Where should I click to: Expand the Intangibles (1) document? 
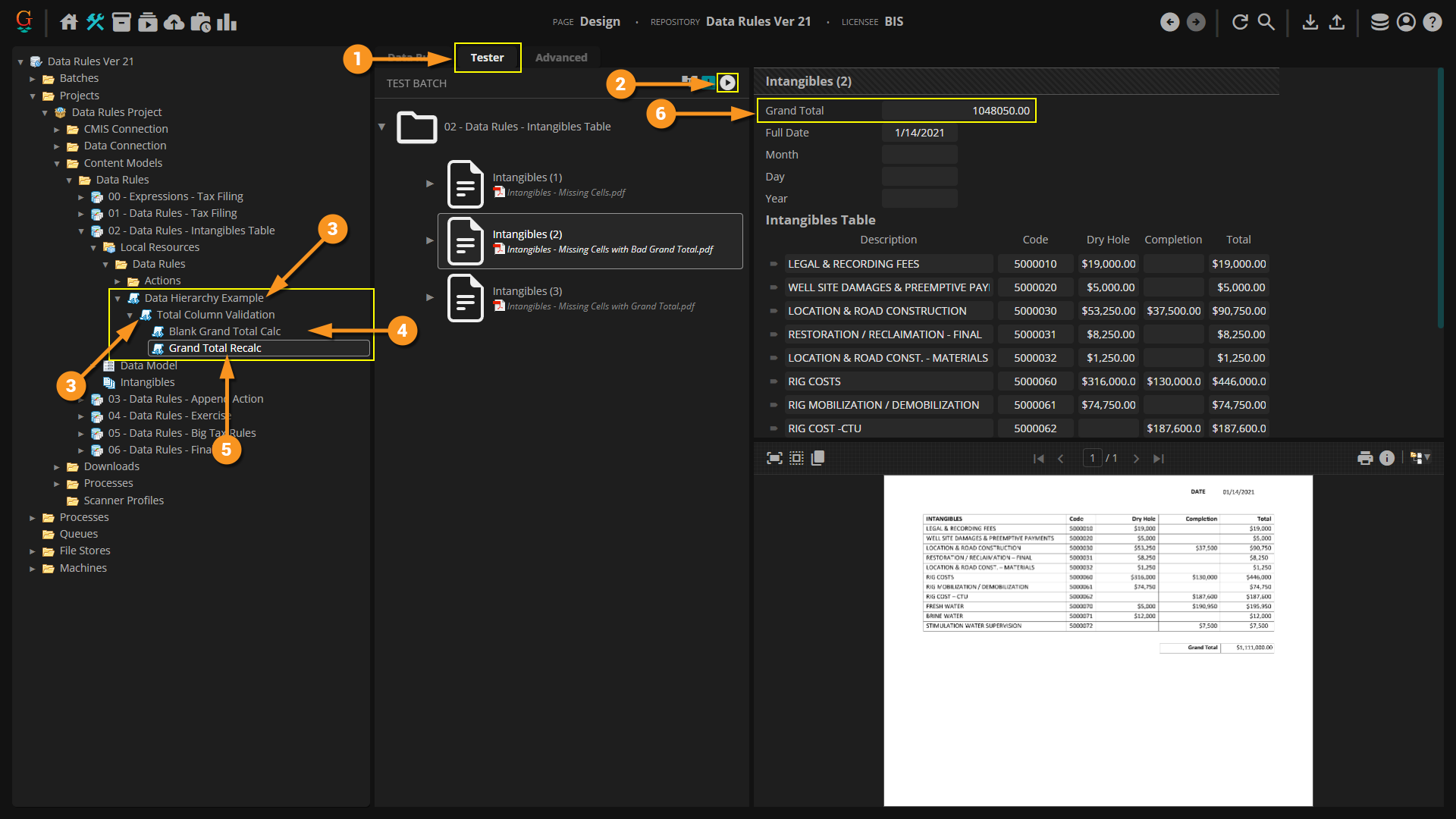pyautogui.click(x=430, y=184)
